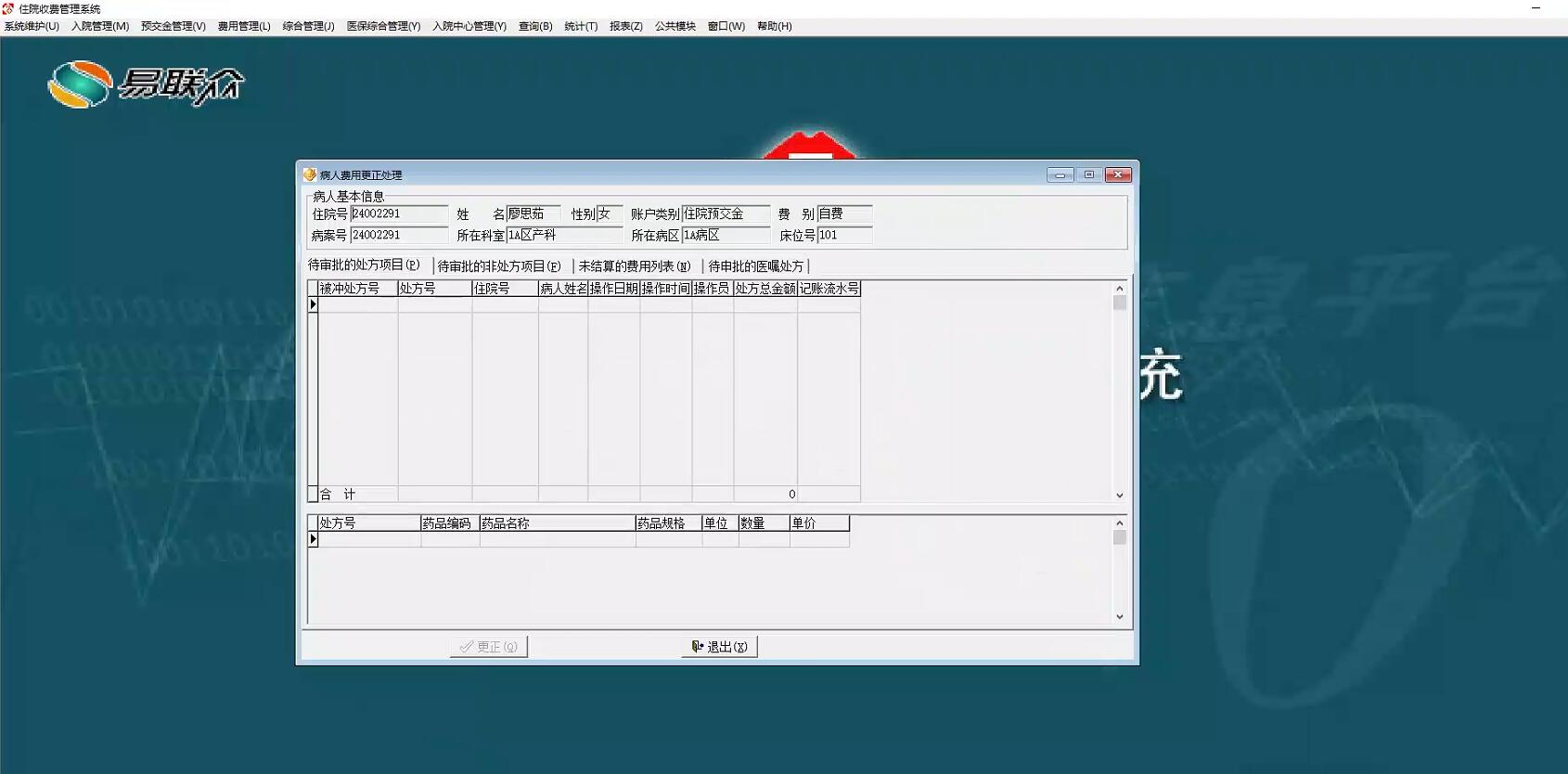This screenshot has width=1568, height=774.
Task: Open the 公共模块 menu
Action: point(675,26)
